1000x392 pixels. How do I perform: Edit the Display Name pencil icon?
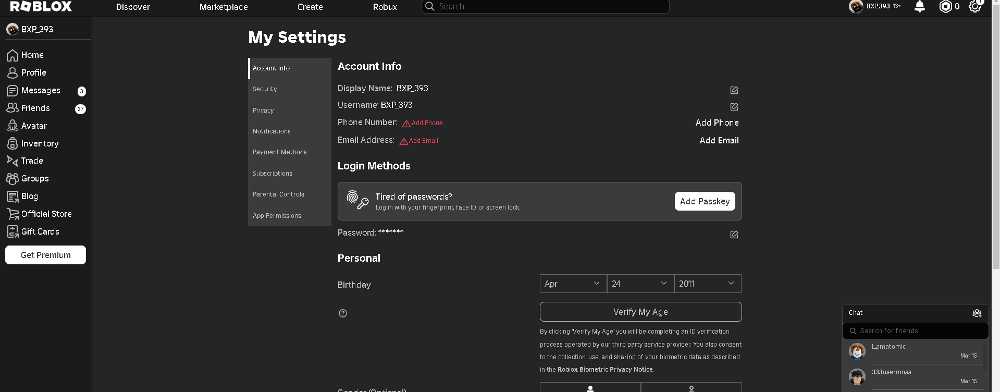(734, 90)
